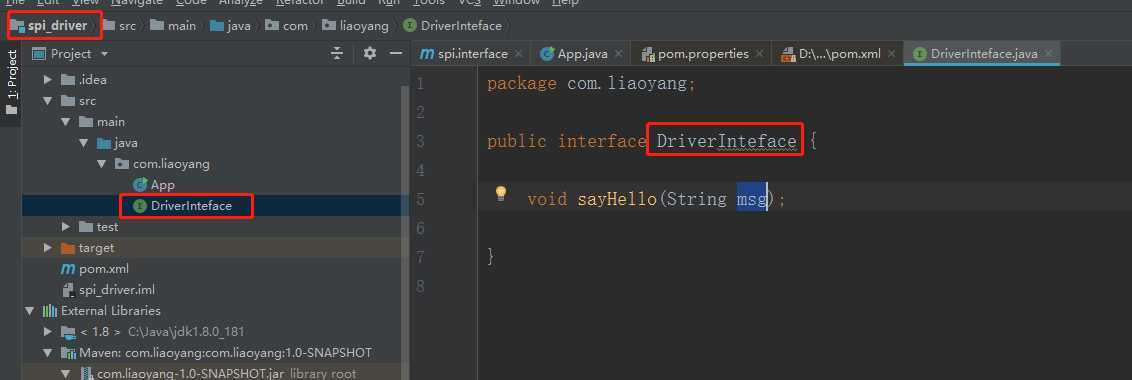Open the Project panel settings gear
1132x380 pixels.
370,53
